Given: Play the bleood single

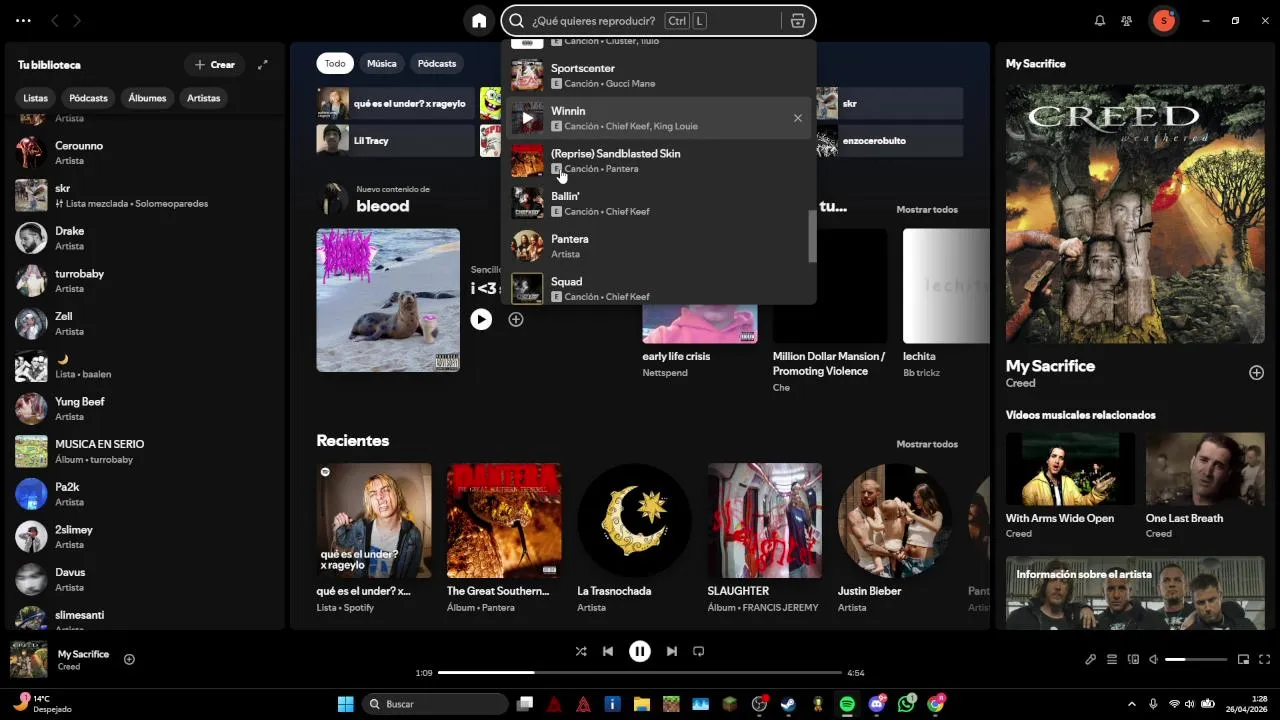Looking at the screenshot, I should [x=481, y=320].
